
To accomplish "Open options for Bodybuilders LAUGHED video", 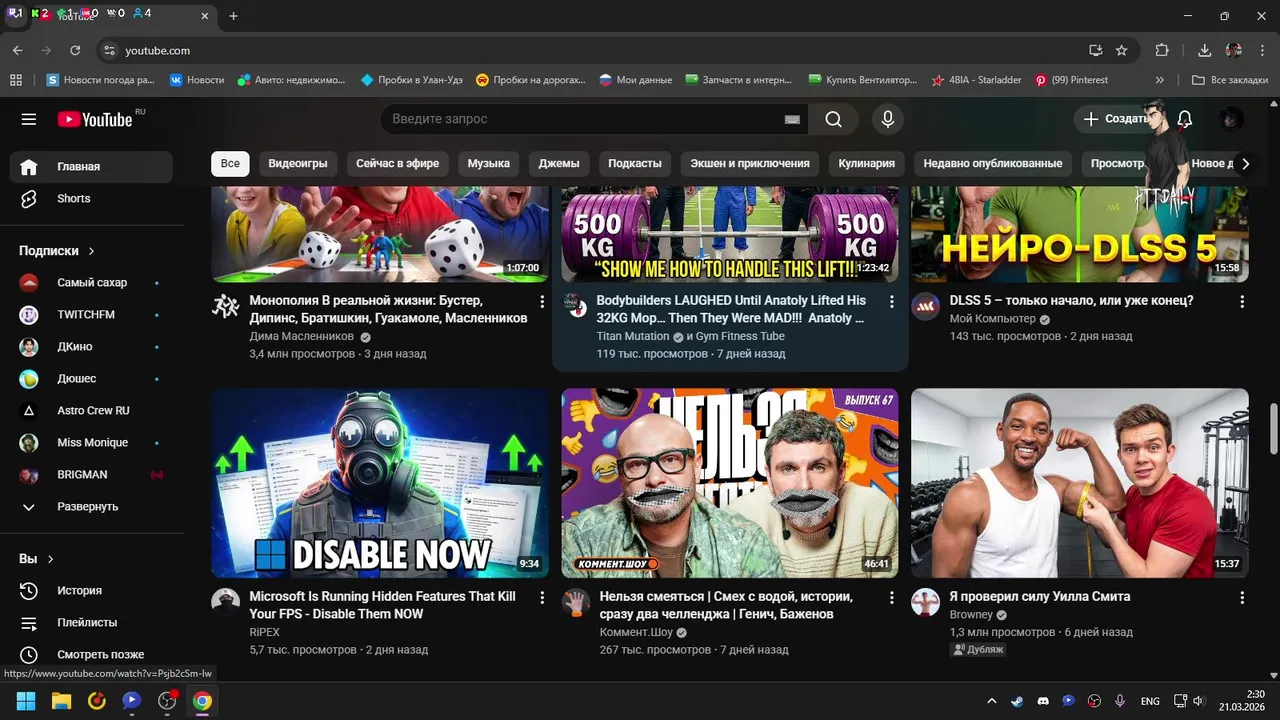I will 892,301.
